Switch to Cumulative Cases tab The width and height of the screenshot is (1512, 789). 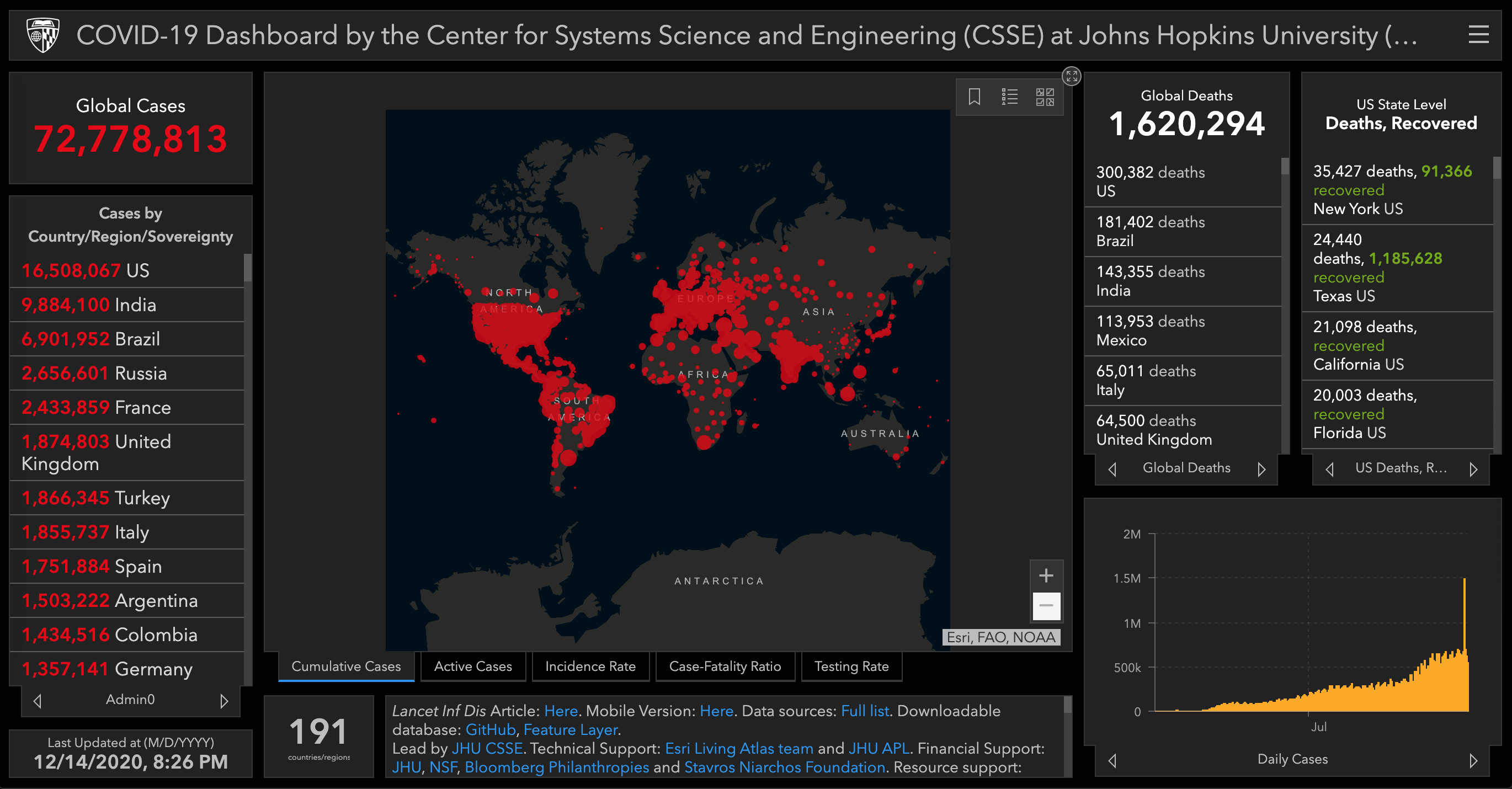(x=347, y=667)
